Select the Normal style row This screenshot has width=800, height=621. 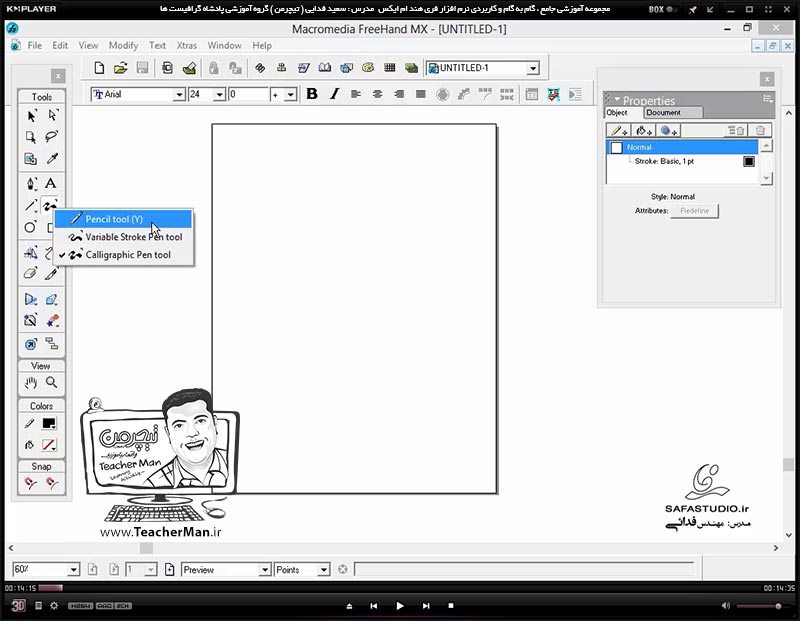click(683, 147)
